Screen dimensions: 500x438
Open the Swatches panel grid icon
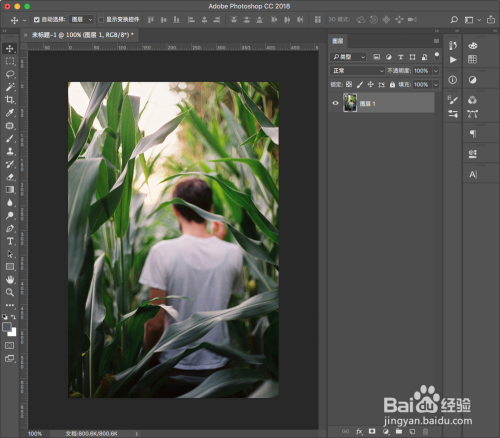tap(472, 60)
